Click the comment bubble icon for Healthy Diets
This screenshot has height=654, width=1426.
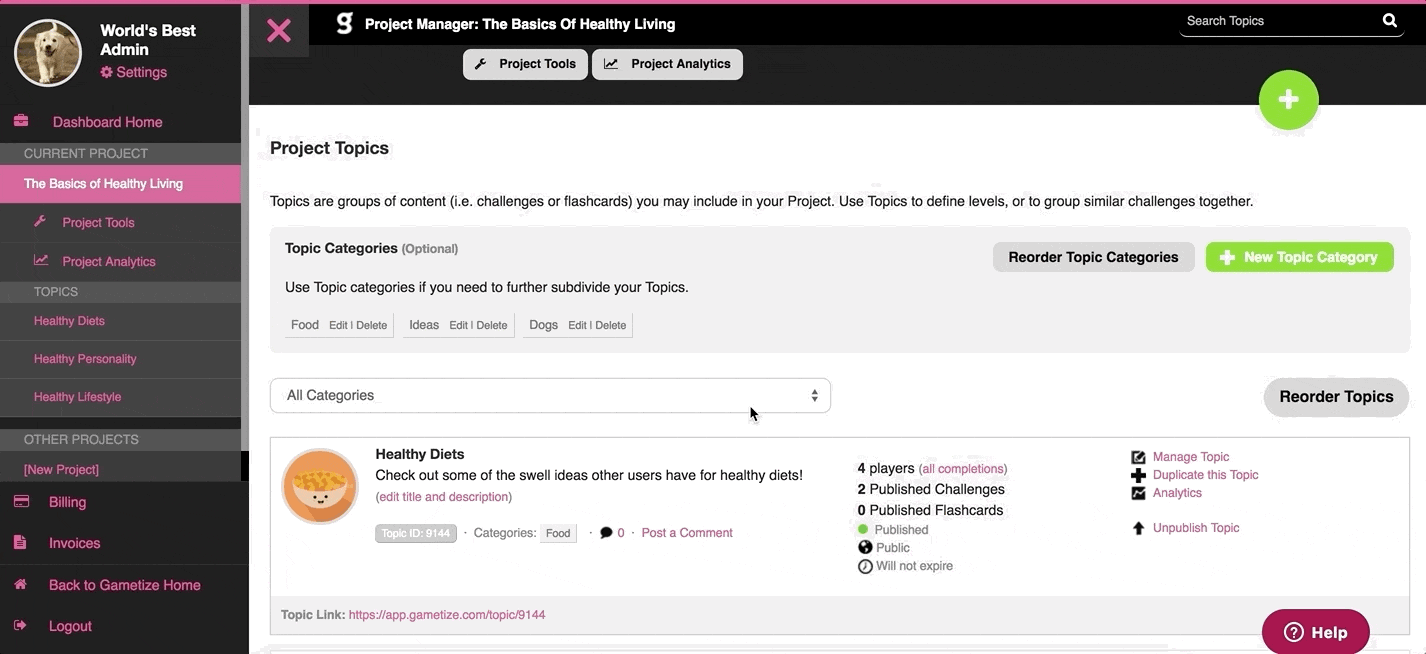(x=606, y=533)
